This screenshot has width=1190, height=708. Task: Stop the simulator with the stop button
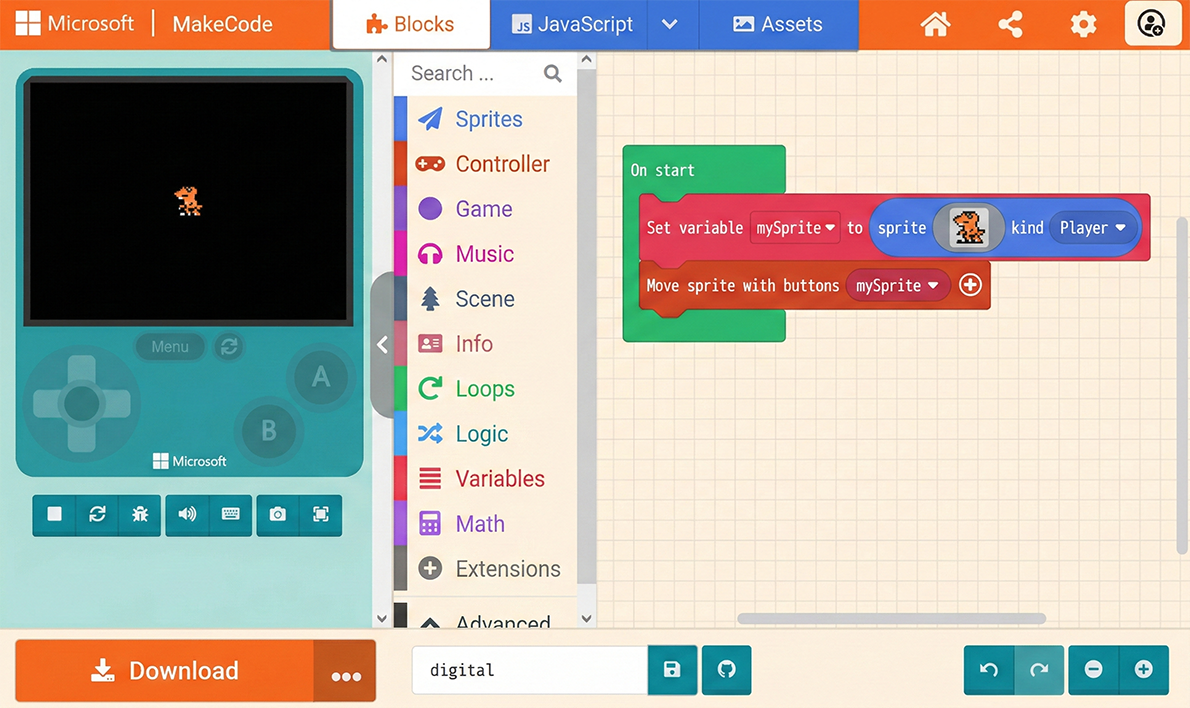(x=55, y=514)
